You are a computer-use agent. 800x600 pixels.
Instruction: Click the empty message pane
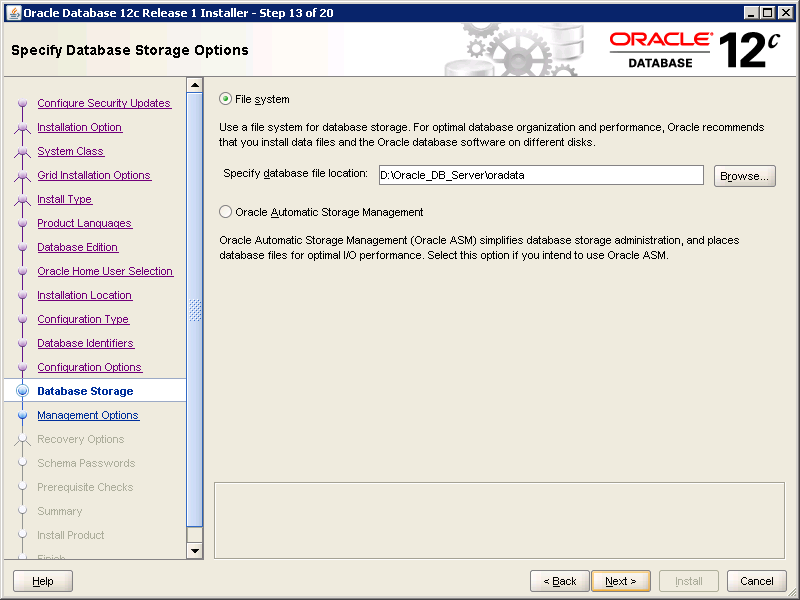coord(499,520)
